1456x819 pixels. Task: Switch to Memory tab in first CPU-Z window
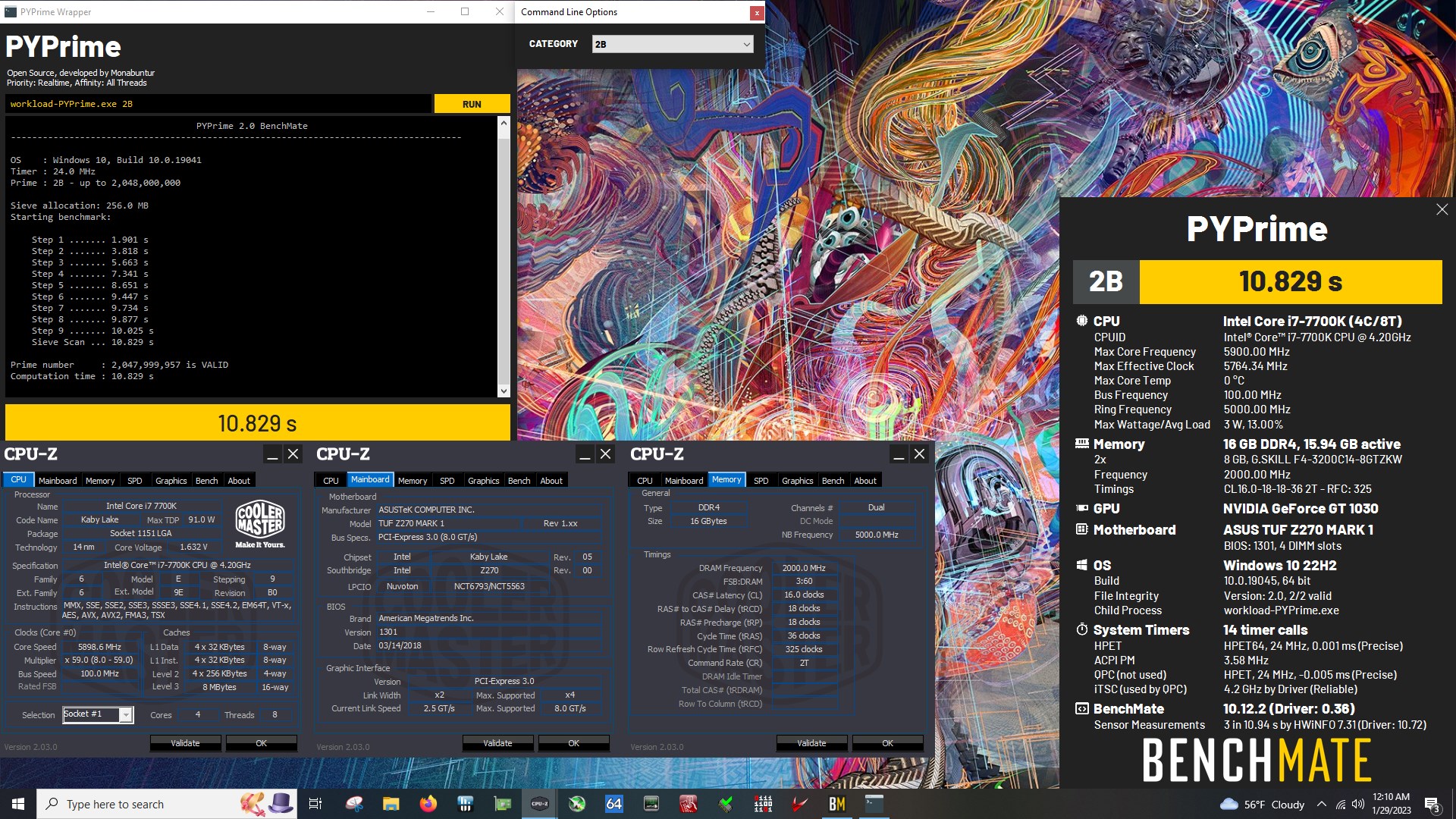100,481
